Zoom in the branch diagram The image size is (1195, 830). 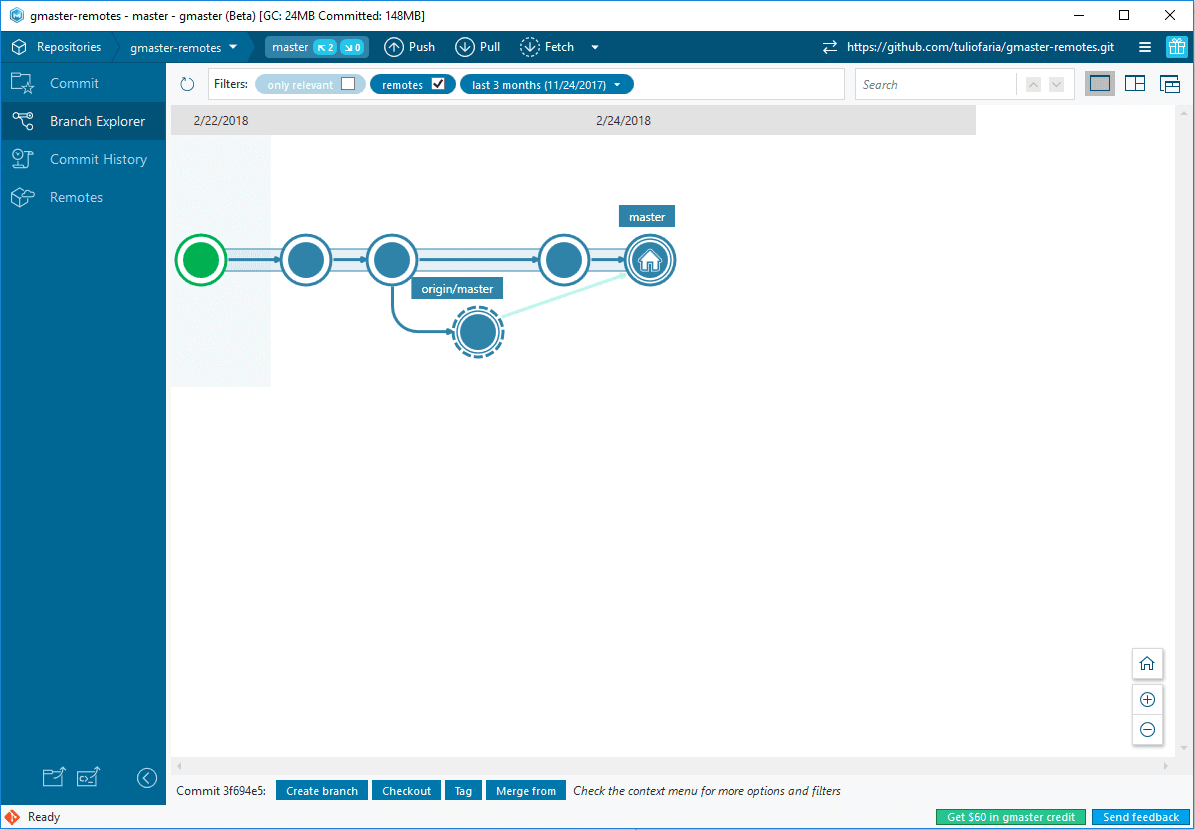[x=1147, y=700]
